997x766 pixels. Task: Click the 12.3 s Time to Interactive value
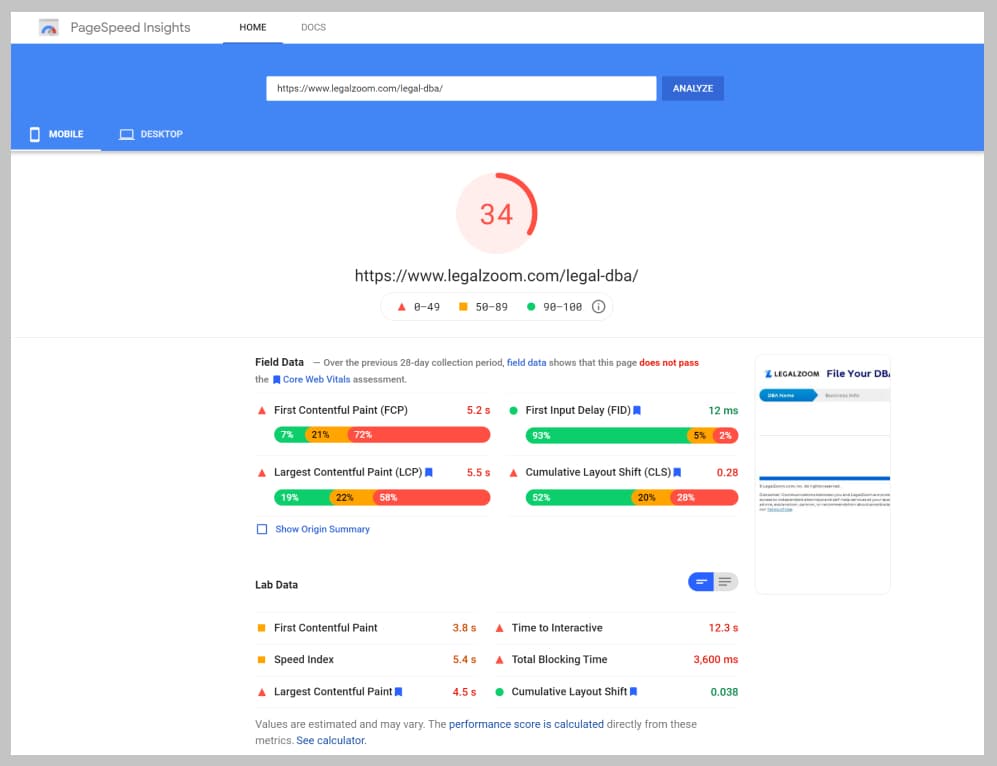pyautogui.click(x=724, y=628)
